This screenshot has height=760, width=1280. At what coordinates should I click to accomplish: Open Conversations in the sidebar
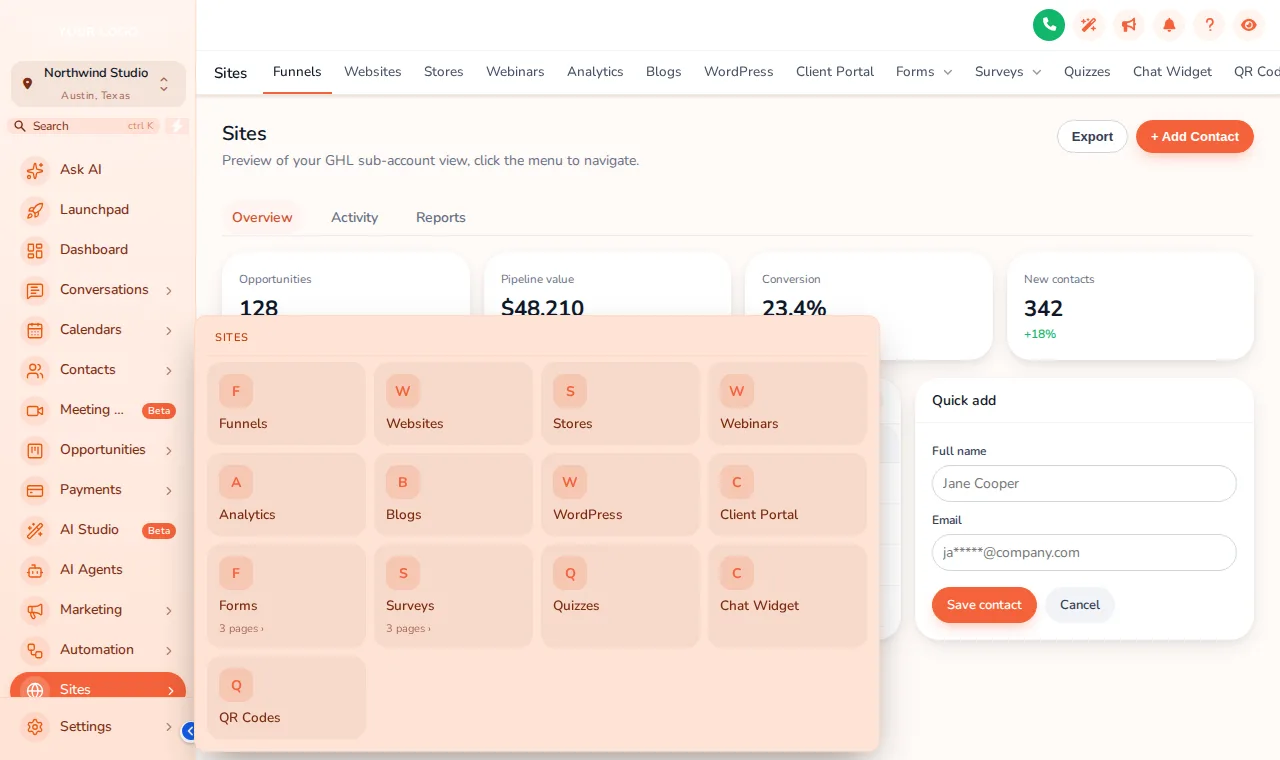pos(98,290)
